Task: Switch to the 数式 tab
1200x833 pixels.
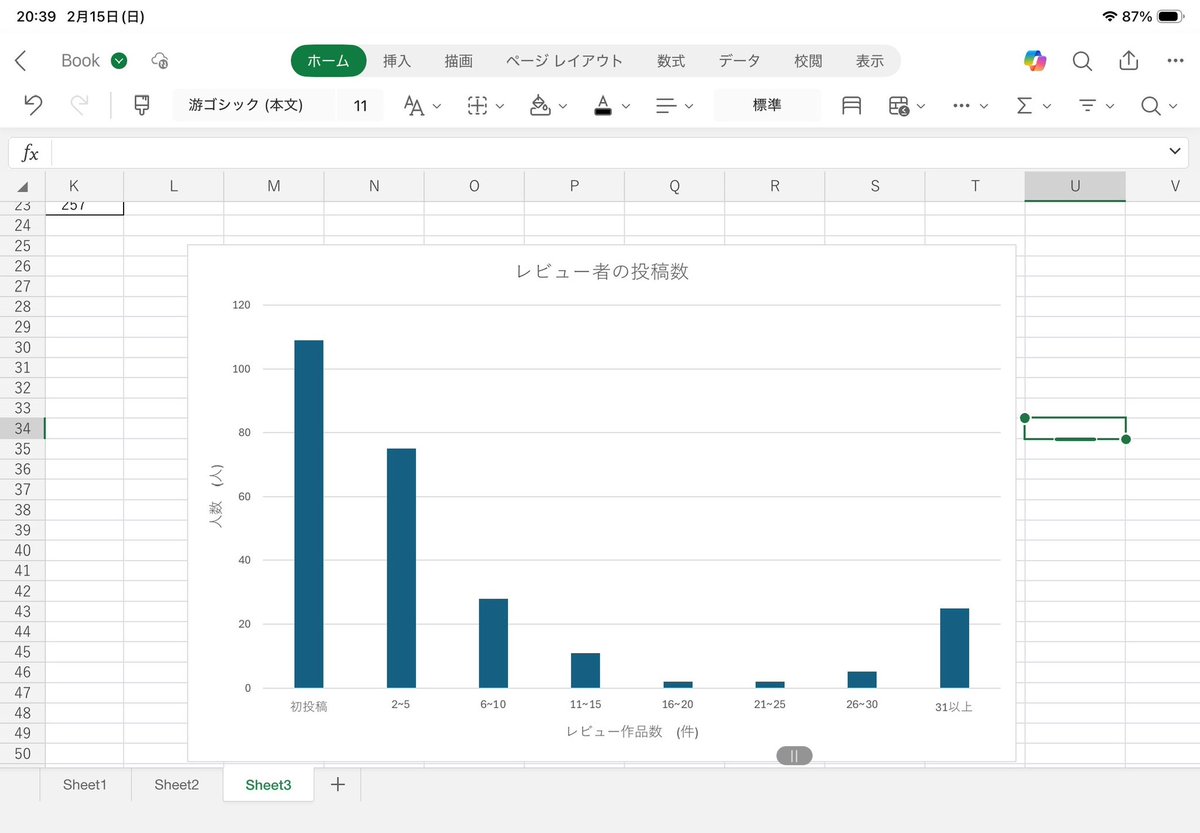Action: pos(671,61)
